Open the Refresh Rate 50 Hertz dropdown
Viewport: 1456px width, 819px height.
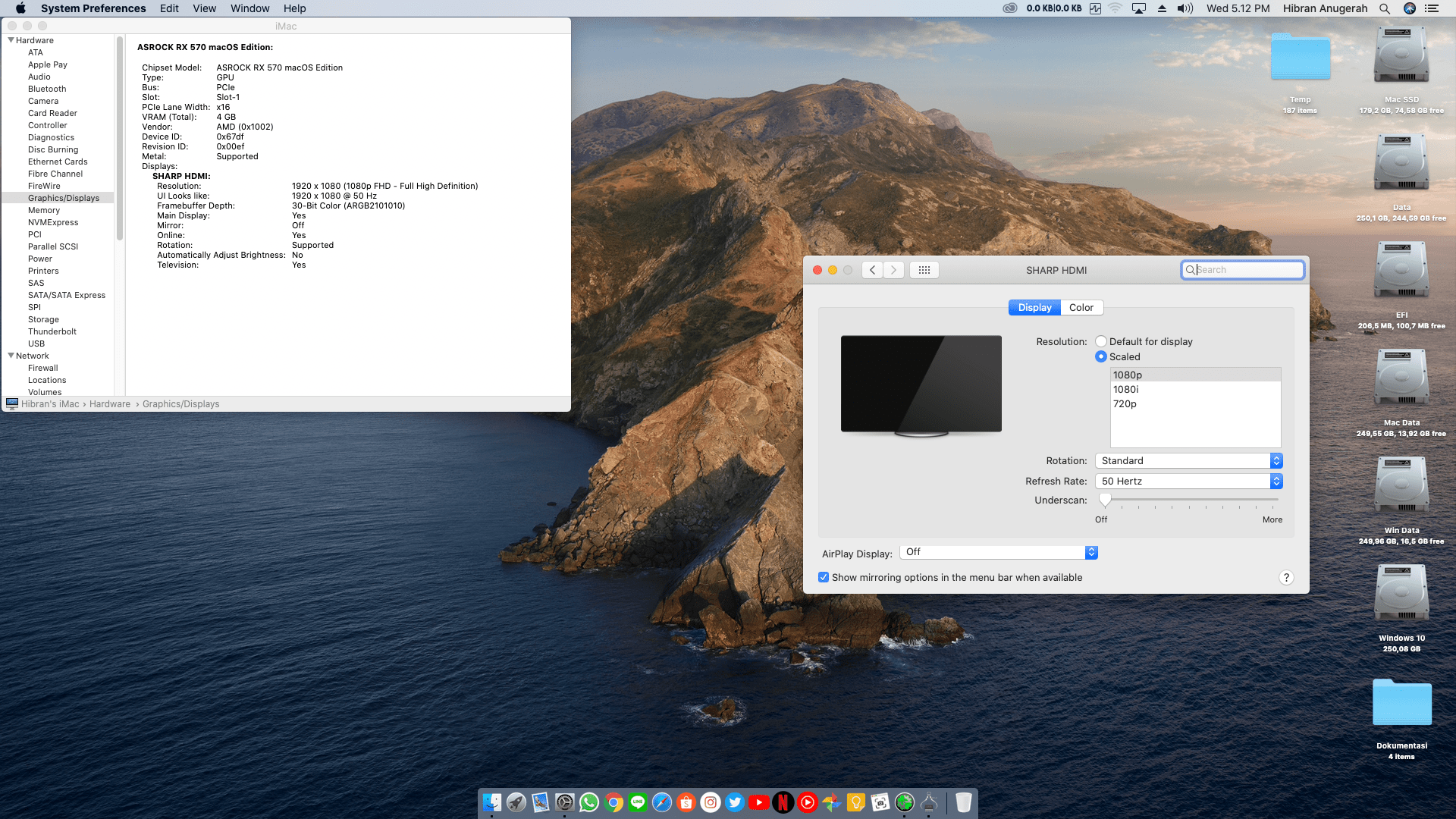(x=1188, y=482)
